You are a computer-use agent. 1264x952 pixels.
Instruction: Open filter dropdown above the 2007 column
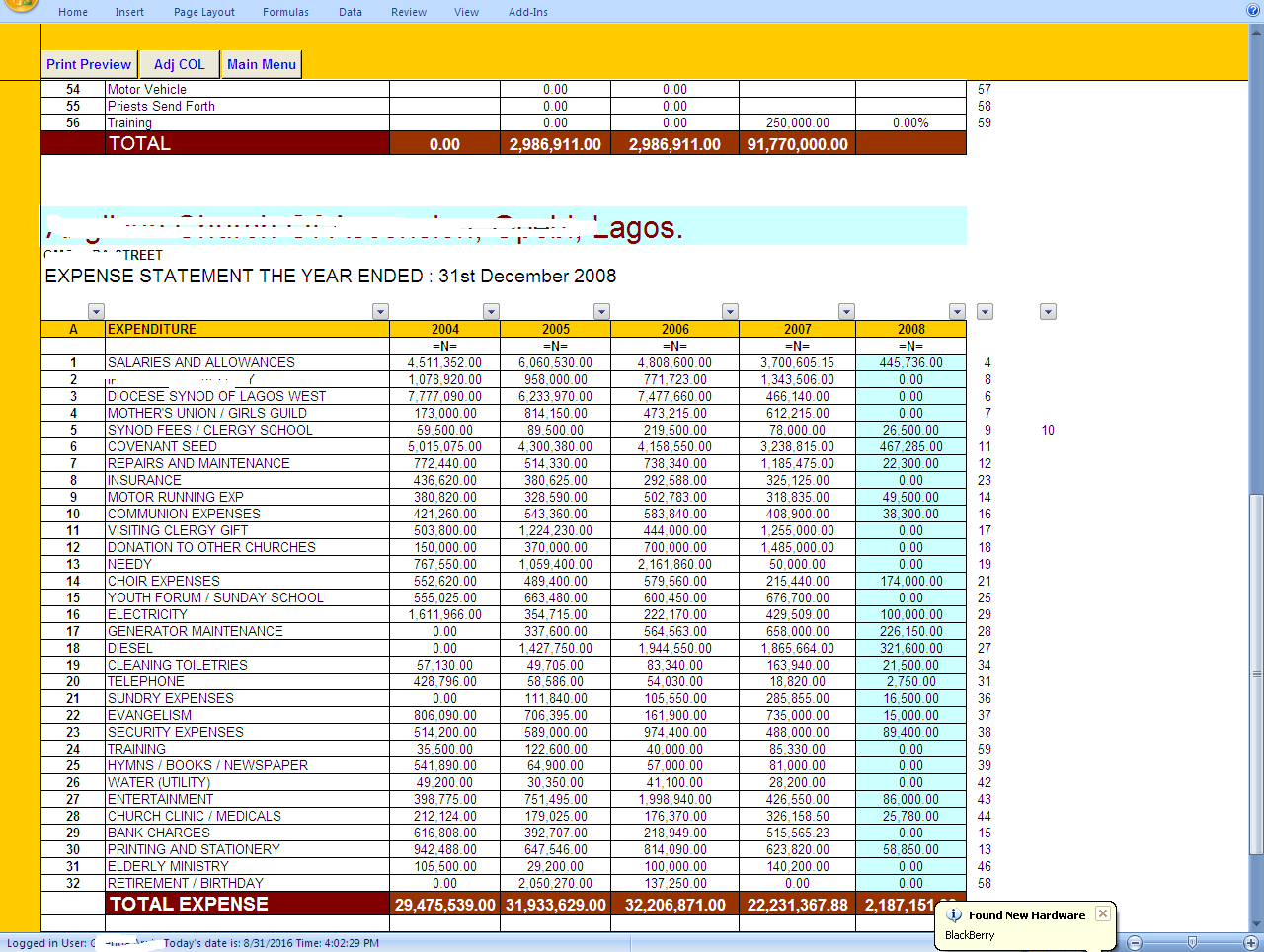pyautogui.click(x=846, y=312)
